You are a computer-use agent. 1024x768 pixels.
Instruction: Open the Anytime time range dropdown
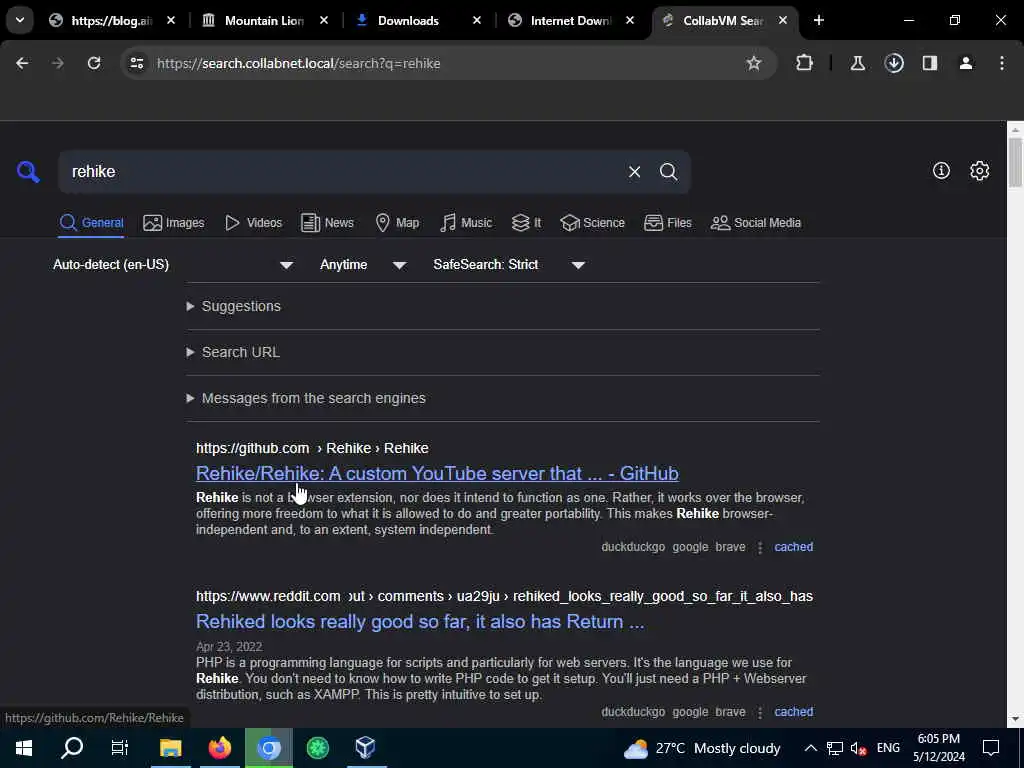363,264
